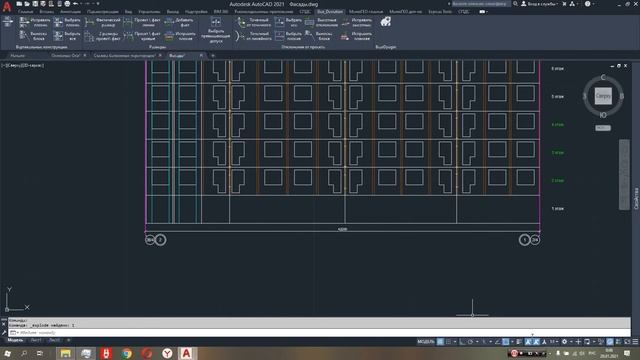
Task: Toggle Object Snap in the status bar
Action: (505, 342)
